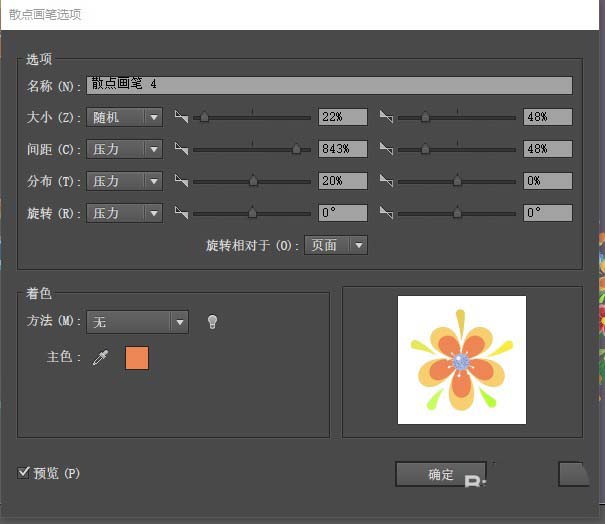The image size is (605, 524).
Task: Click minimum-side slider icon in 旋转 row
Action: click(181, 213)
